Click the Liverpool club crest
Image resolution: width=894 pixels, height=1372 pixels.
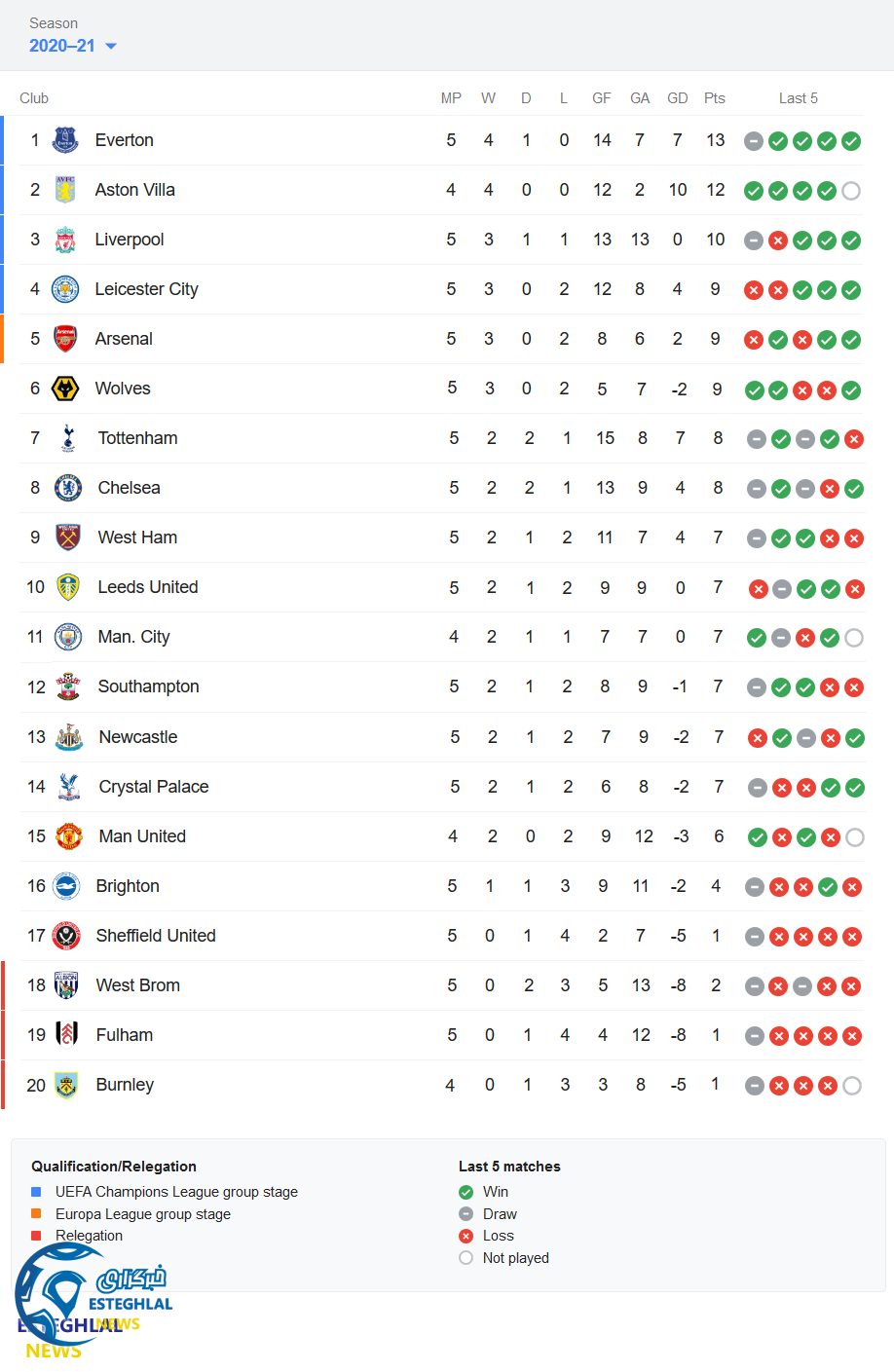pyautogui.click(x=65, y=240)
